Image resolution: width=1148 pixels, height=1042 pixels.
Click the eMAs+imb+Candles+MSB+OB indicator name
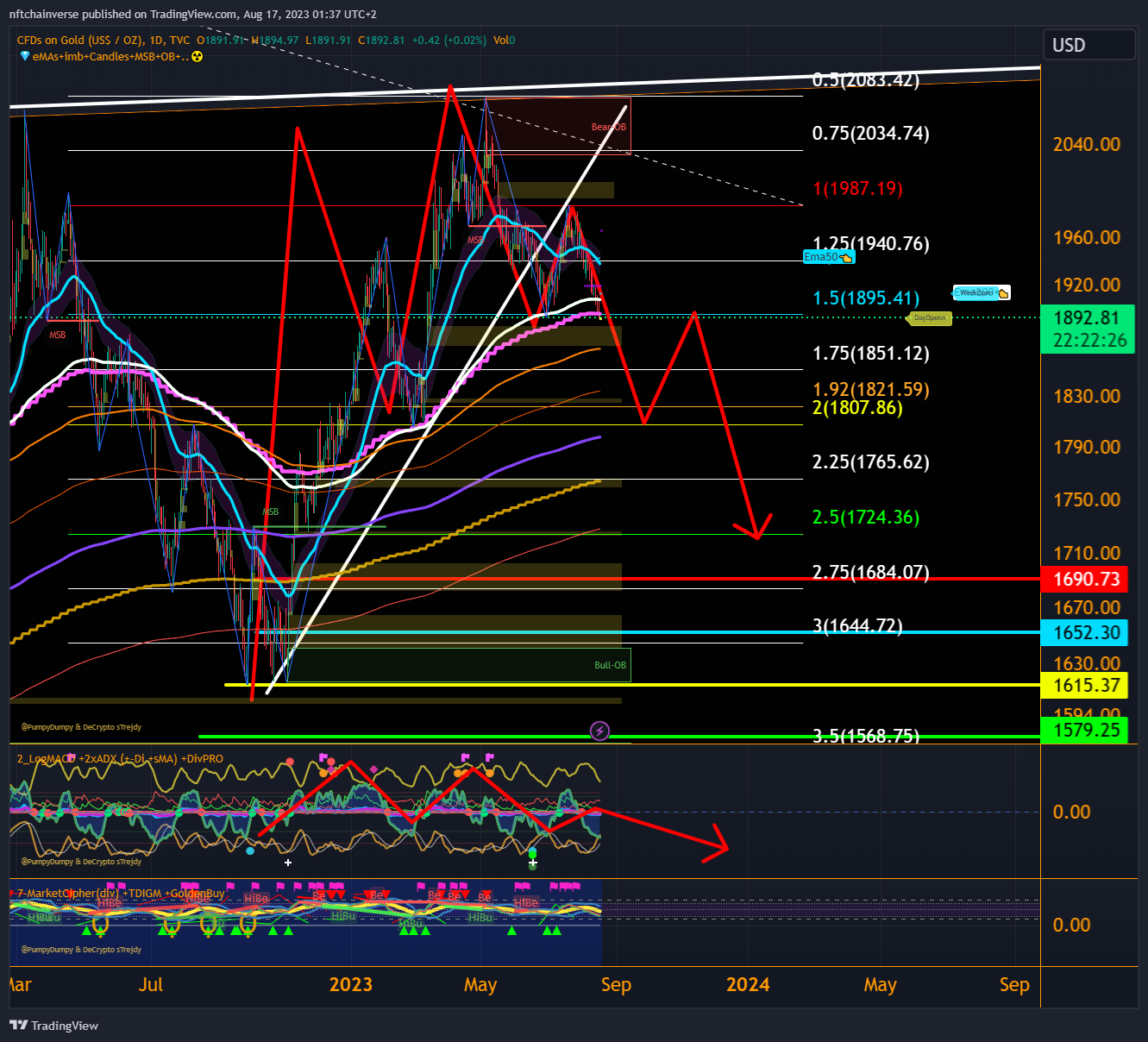click(x=110, y=57)
